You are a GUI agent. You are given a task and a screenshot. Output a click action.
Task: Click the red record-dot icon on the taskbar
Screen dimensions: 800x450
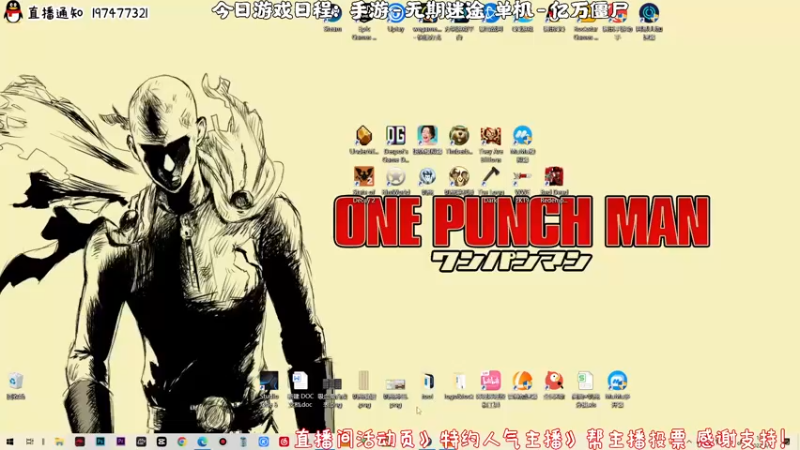point(222,442)
